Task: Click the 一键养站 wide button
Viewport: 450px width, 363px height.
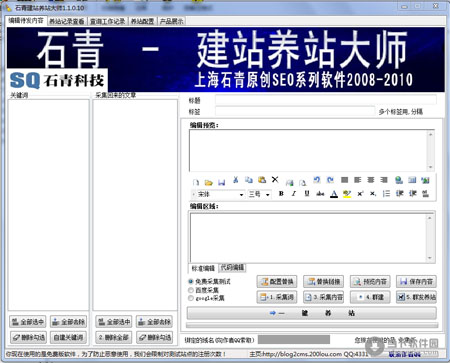Action: [312, 313]
